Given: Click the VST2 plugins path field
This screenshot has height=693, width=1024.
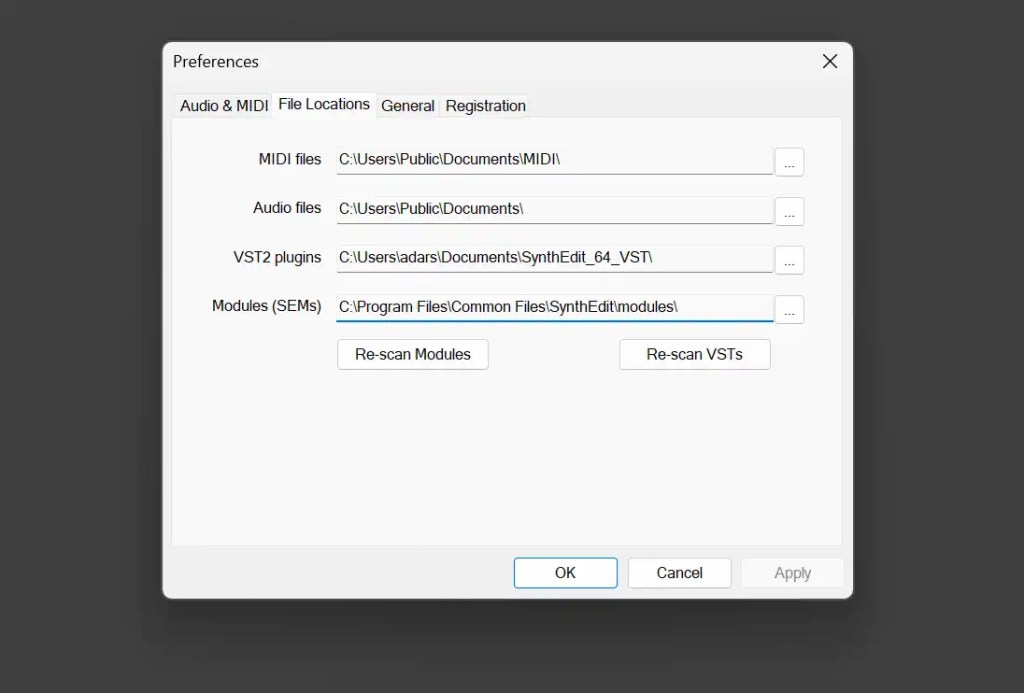Looking at the screenshot, I should point(554,259).
